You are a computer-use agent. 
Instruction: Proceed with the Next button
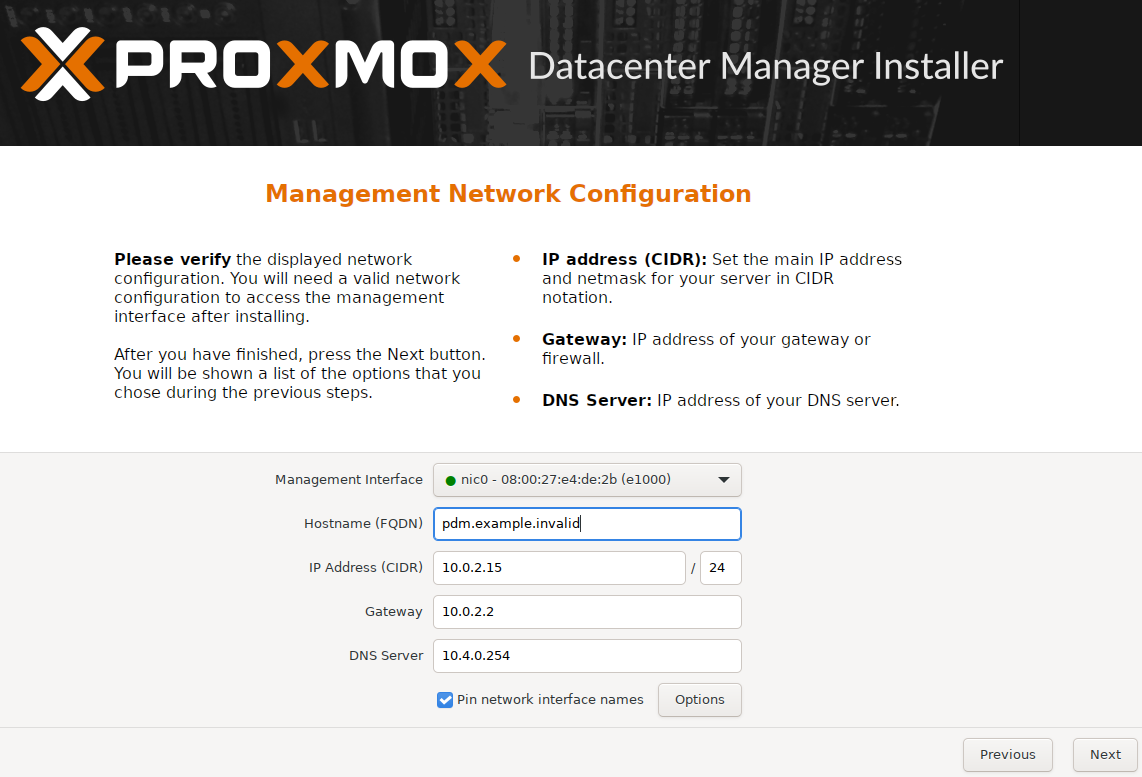[1105, 755]
